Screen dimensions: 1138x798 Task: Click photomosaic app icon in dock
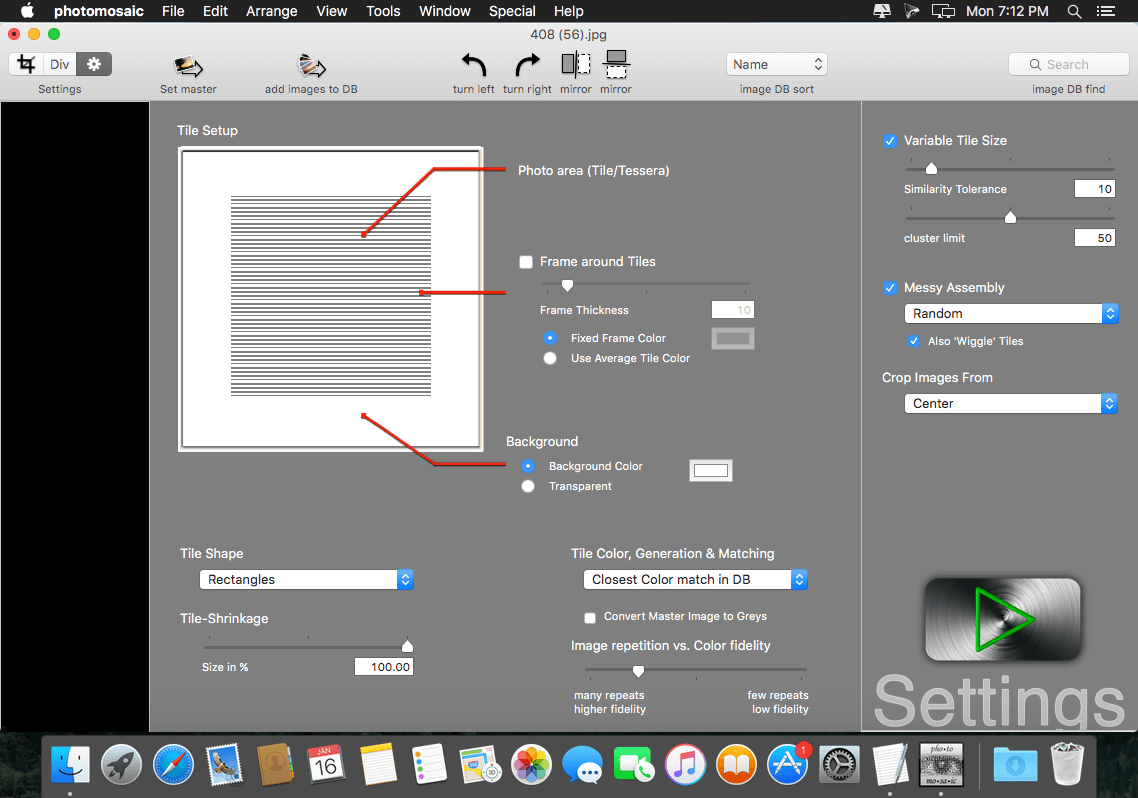(941, 765)
